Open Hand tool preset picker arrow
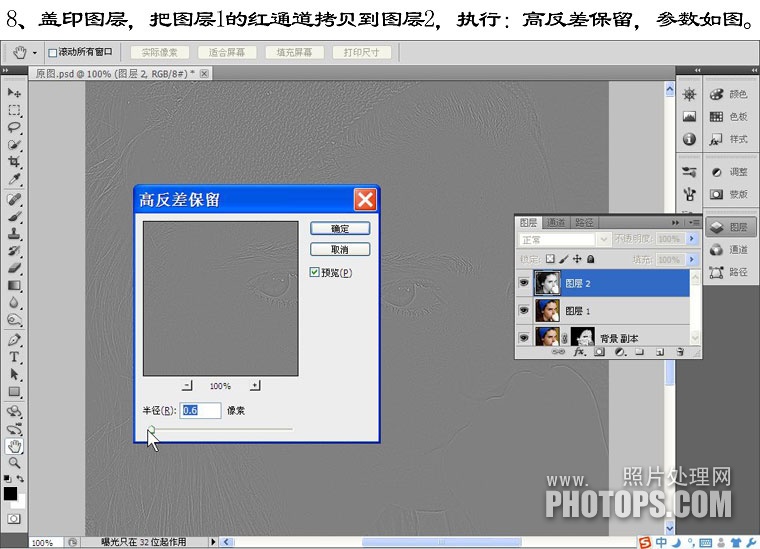The width and height of the screenshot is (760, 549). point(34,52)
